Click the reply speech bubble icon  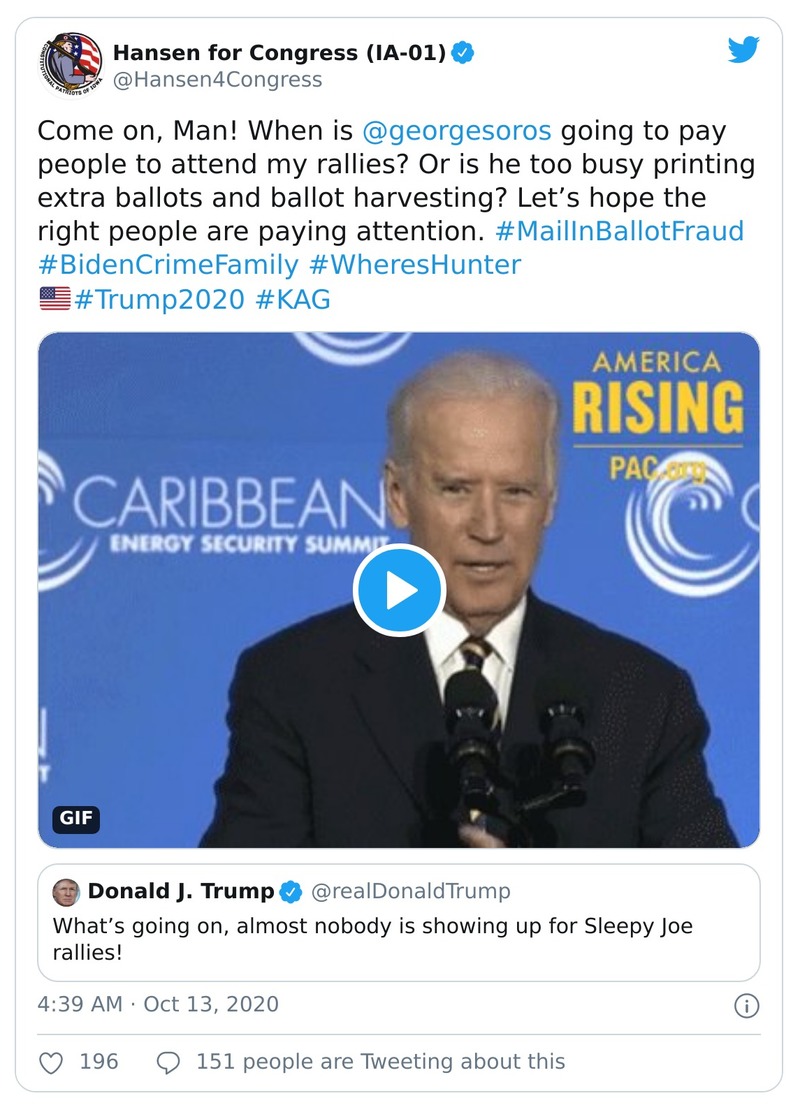point(170,1061)
